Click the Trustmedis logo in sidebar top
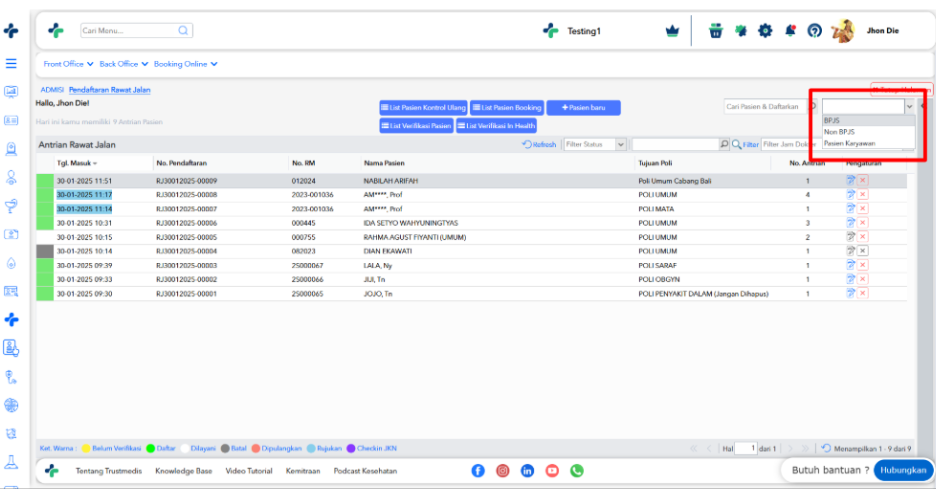The width and height of the screenshot is (936, 489). tap(11, 30)
